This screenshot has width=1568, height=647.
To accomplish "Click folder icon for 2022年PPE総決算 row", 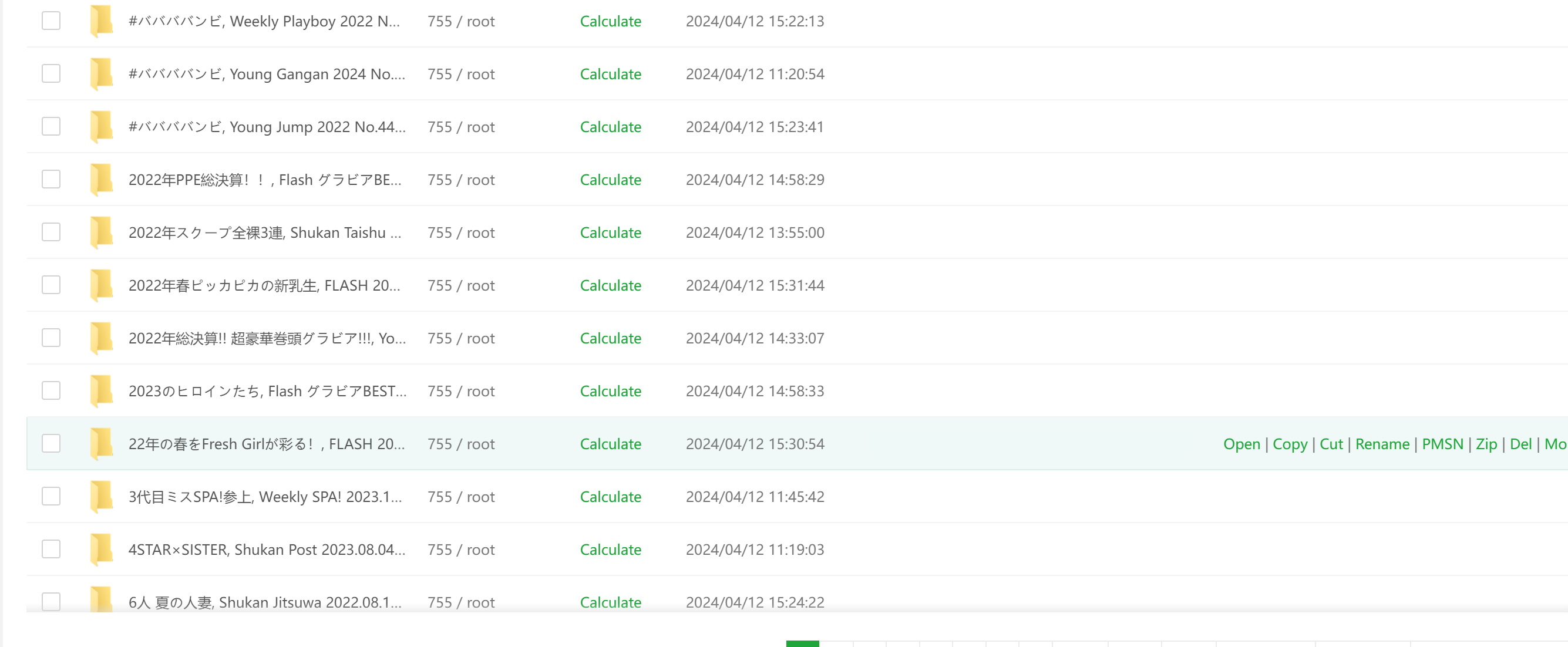I will [x=101, y=180].
